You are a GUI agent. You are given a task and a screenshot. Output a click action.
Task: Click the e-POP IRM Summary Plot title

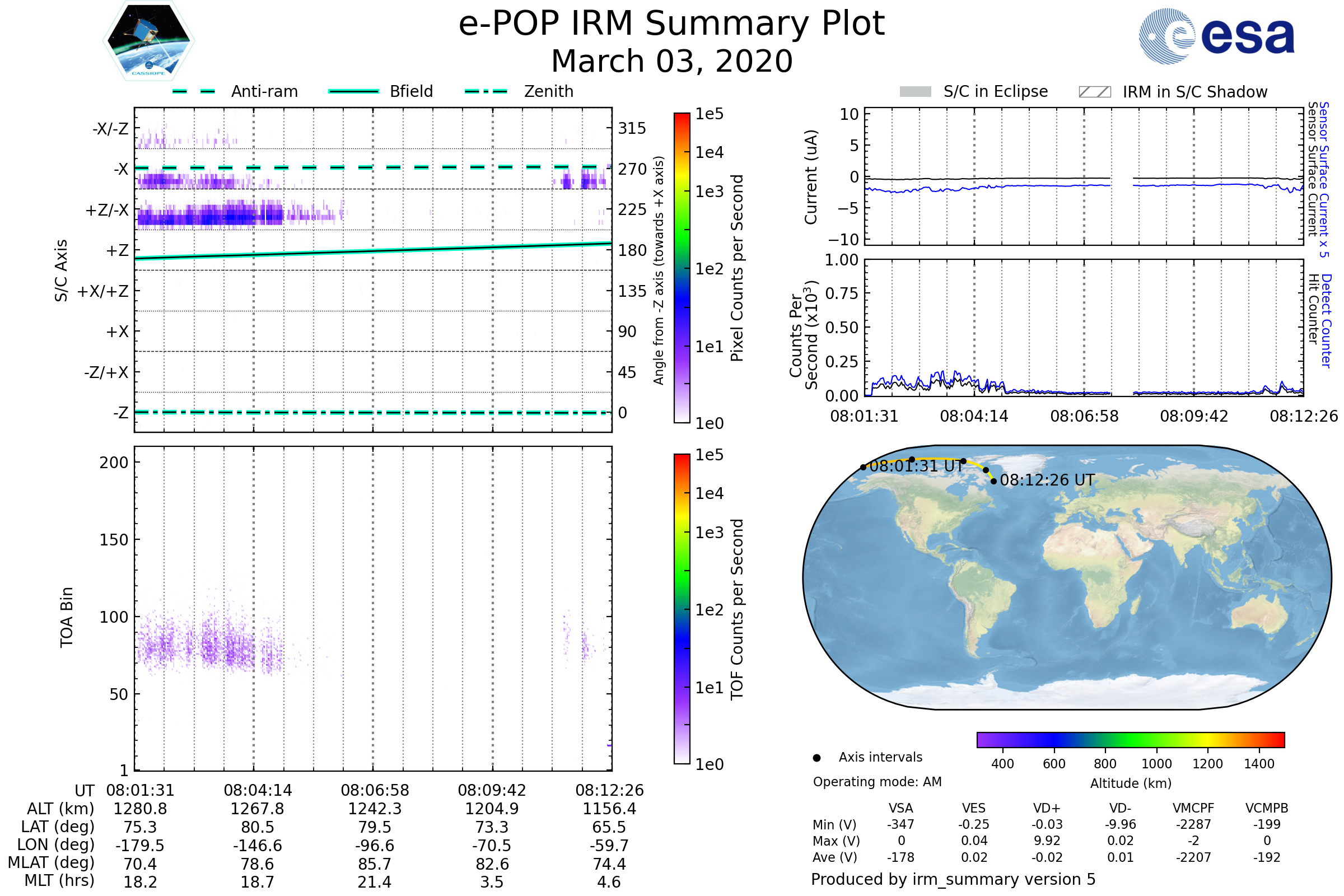[x=671, y=24]
